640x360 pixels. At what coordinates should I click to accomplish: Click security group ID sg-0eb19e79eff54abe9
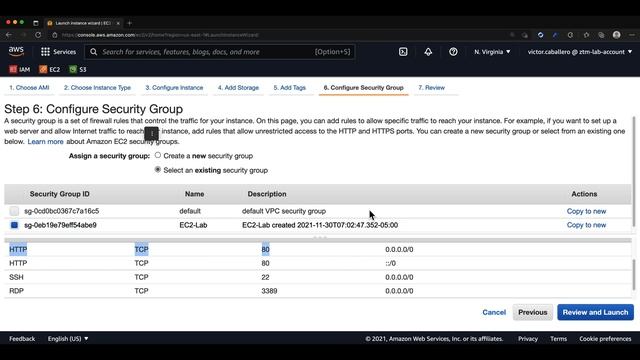[60, 225]
